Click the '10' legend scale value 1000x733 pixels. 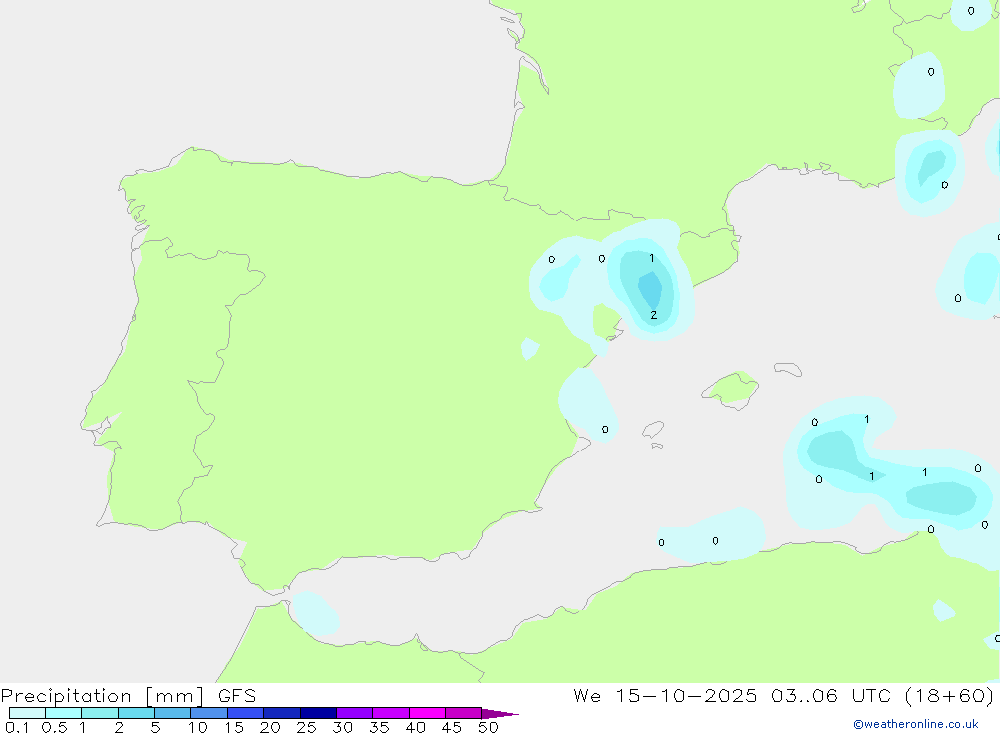198,727
